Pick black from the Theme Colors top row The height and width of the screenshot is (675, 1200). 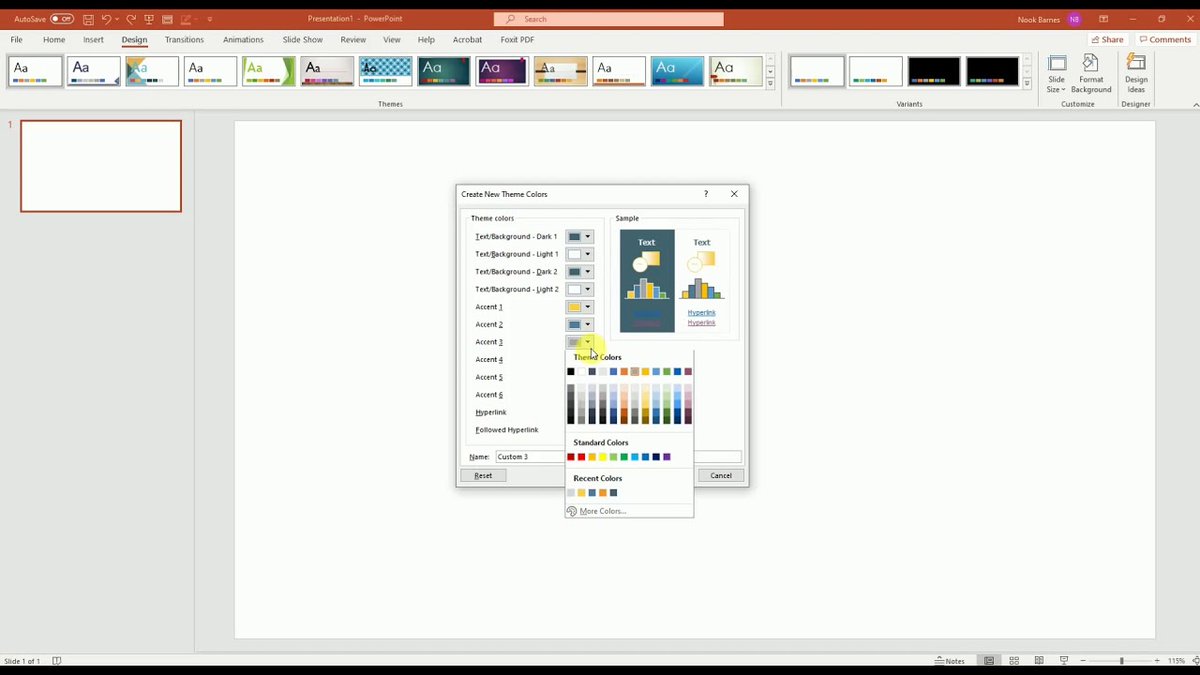pyautogui.click(x=571, y=372)
